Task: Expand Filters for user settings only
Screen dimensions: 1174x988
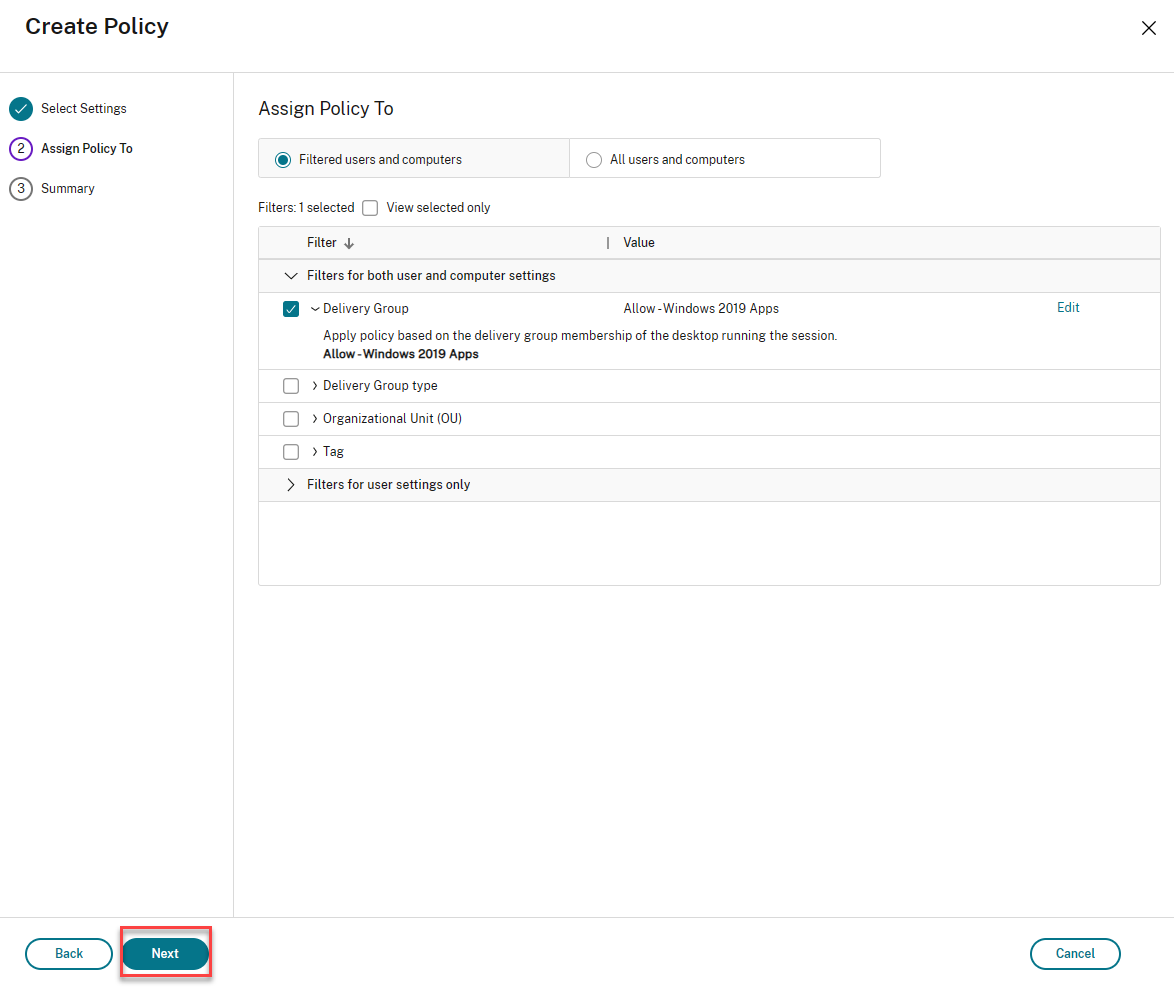Action: [291, 485]
